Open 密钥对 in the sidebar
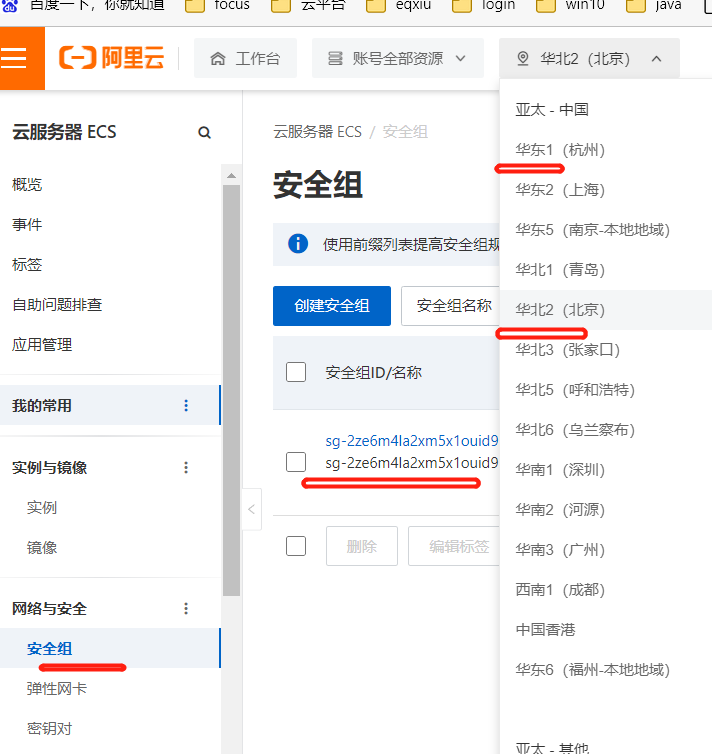Screen dimensions: 712x754 50,729
